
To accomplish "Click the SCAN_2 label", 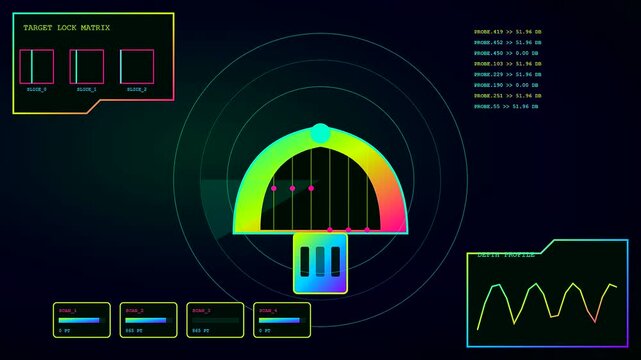I will 134,311.
